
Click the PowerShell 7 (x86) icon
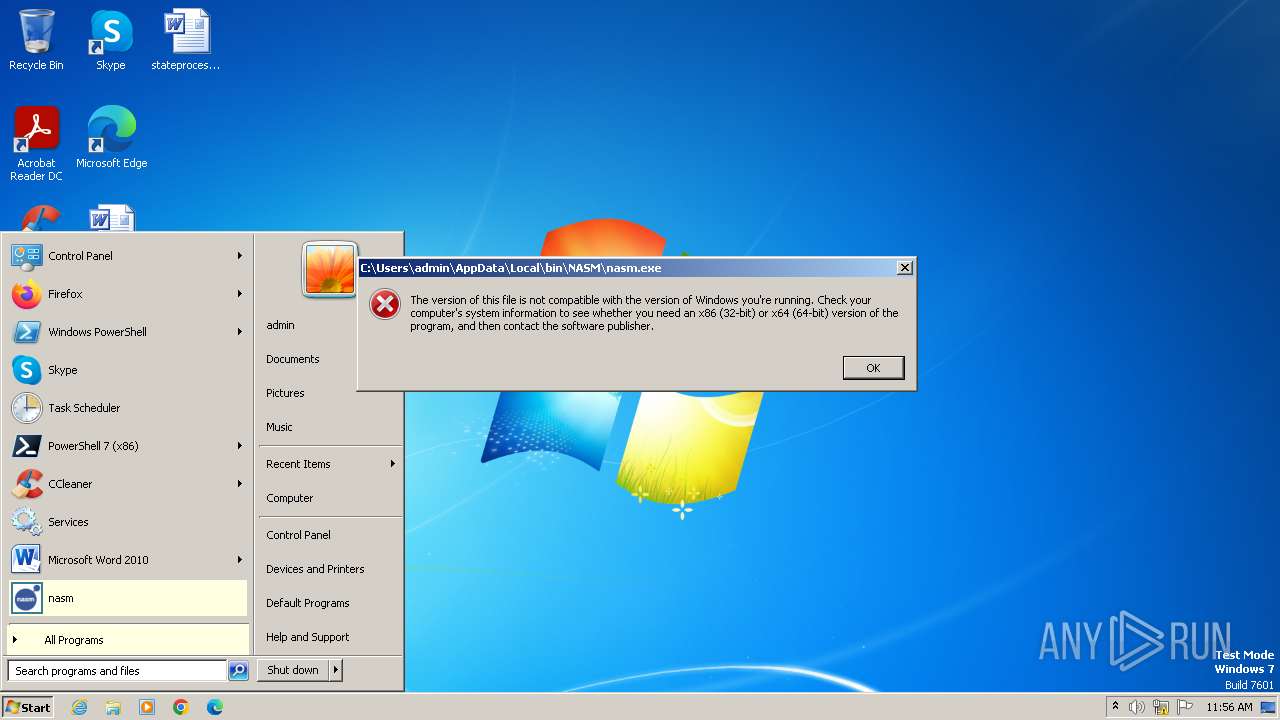[x=26, y=446]
